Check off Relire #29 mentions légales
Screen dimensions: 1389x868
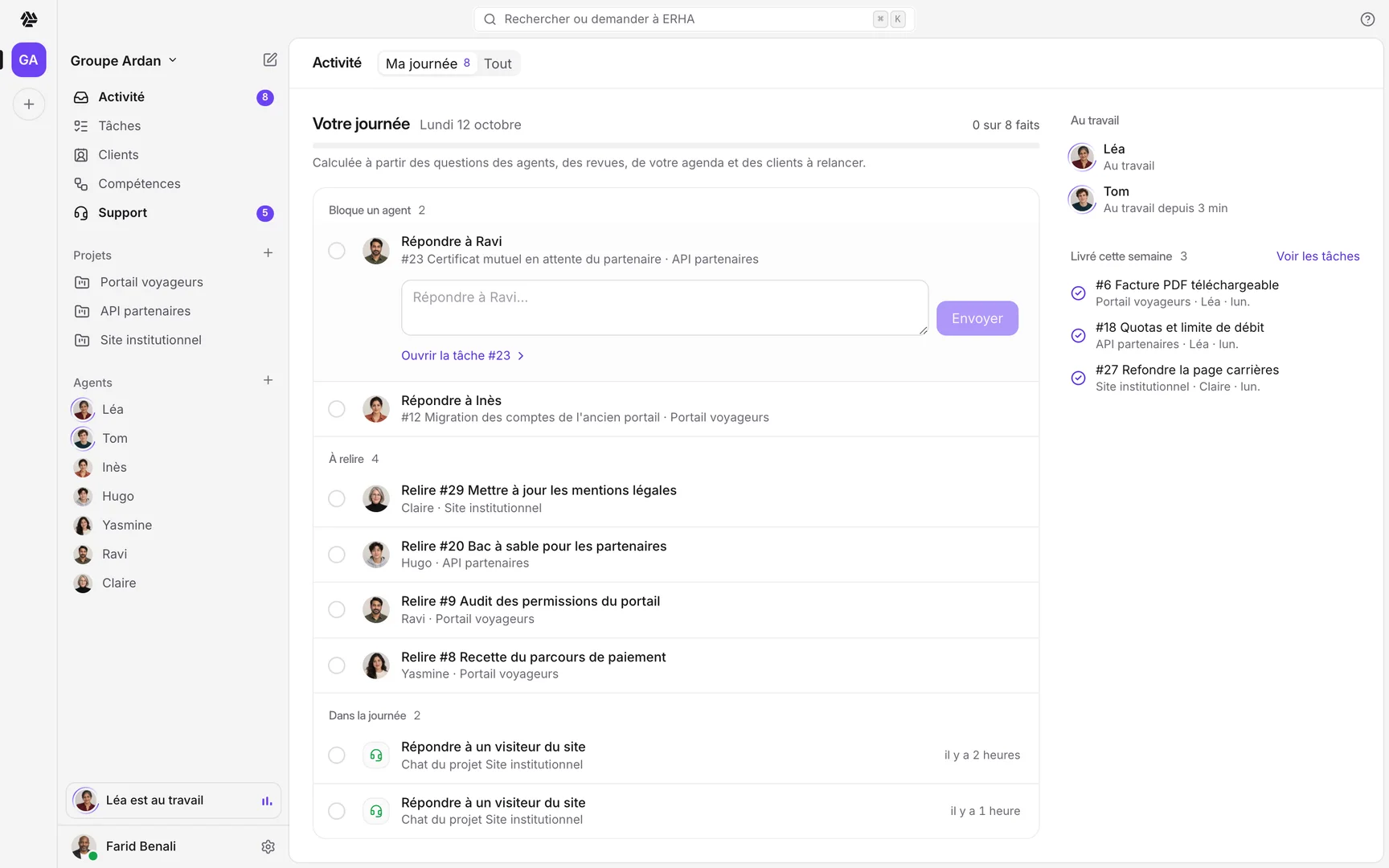337,499
